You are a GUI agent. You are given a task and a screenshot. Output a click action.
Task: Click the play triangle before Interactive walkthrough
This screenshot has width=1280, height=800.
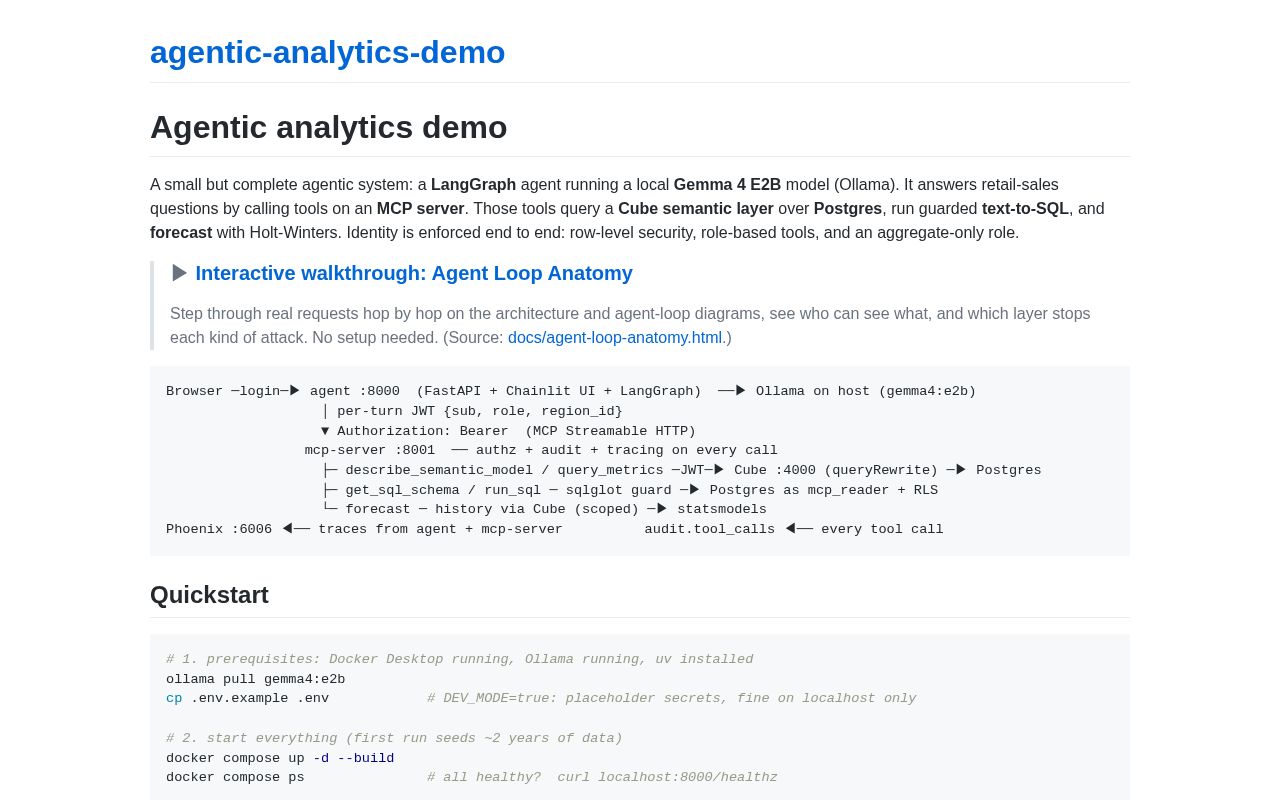point(180,273)
